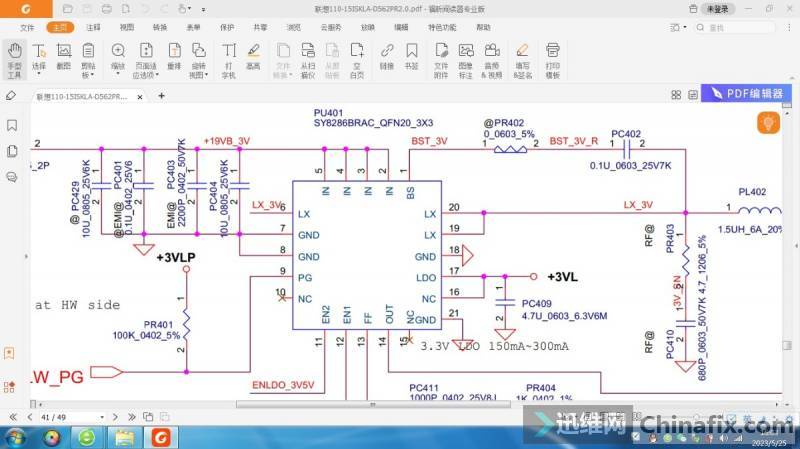Viewport: 800px width, 449px height.
Task: Select the Hand tool (手型工具)
Action: 14,59
